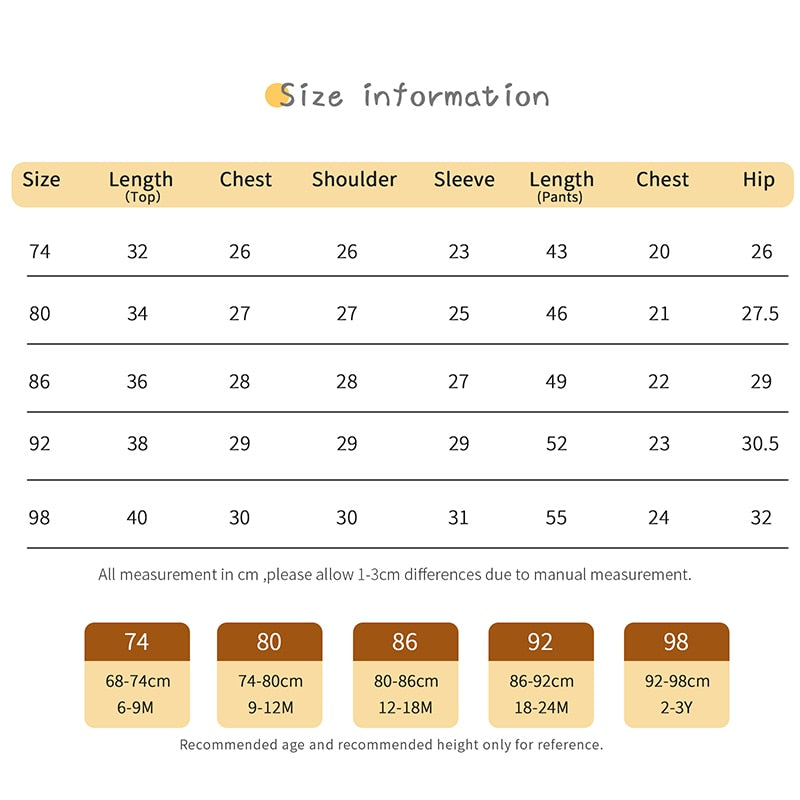This screenshot has height=800, width=800.
Task: Select the Size column header
Action: [x=41, y=180]
